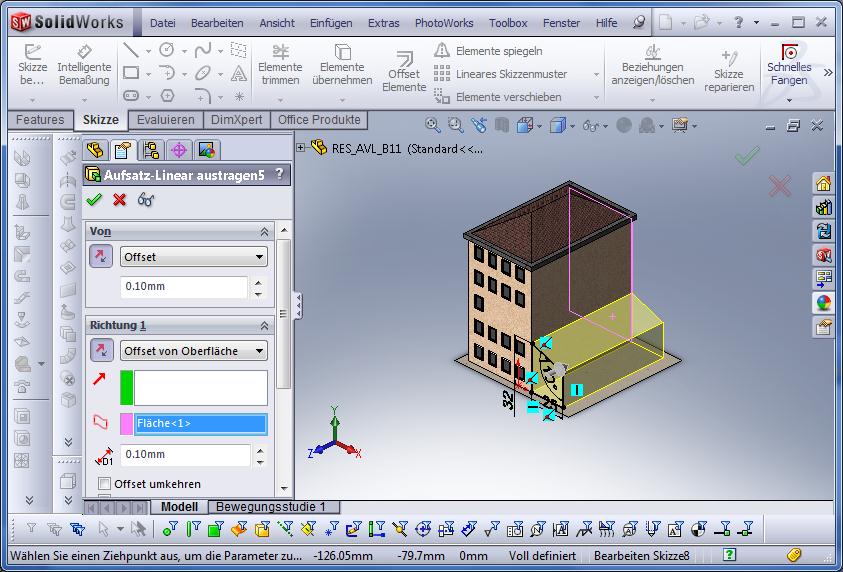Click Beziehungen anzeigen/löschen icon
This screenshot has width=843, height=572.
(x=652, y=65)
